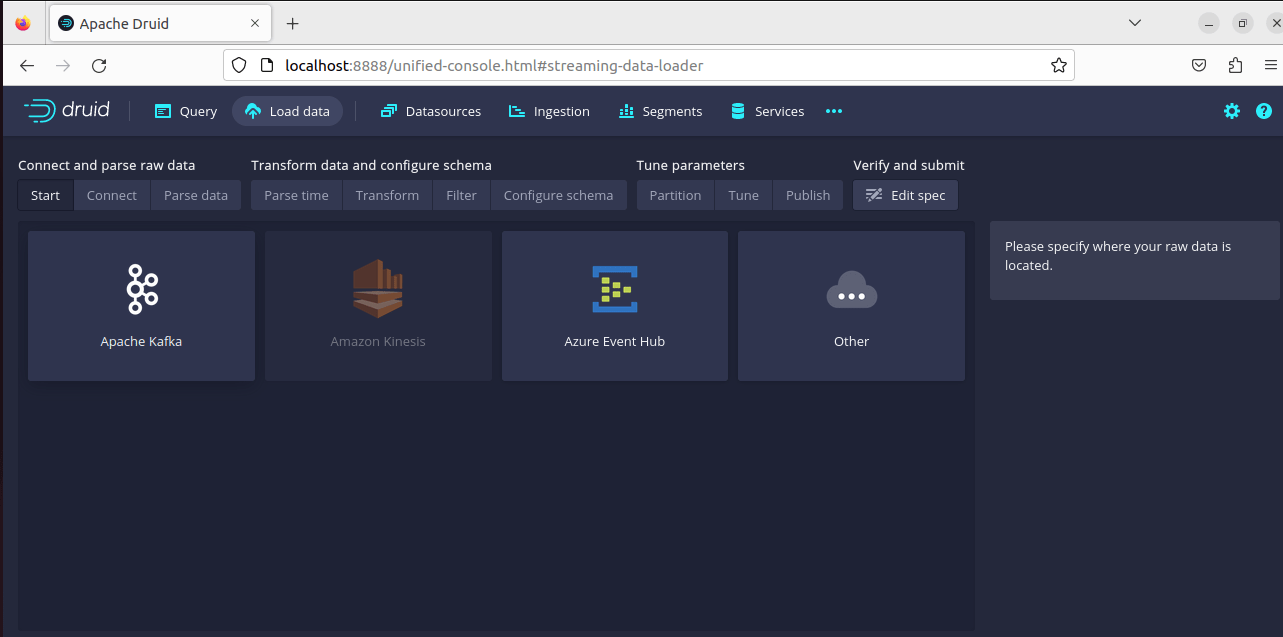Select the Apache Kafka source tile
Viewport: 1283px width, 637px height.
coord(141,305)
